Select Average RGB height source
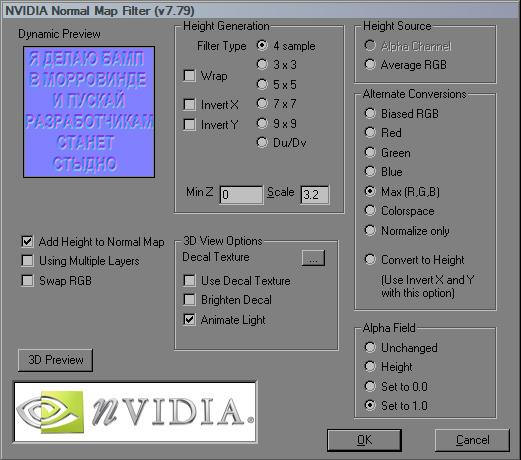This screenshot has height=460, width=521. [x=370, y=64]
